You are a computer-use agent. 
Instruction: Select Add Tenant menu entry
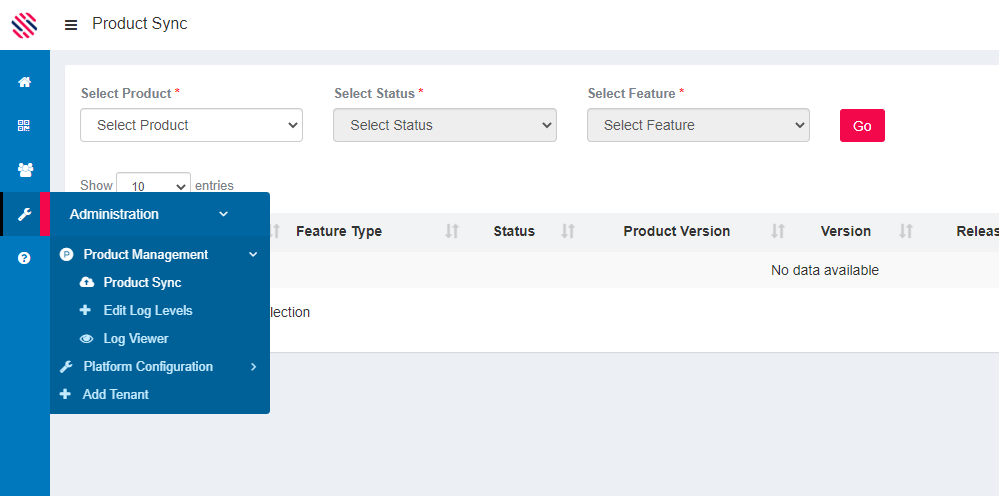pyautogui.click(x=115, y=395)
